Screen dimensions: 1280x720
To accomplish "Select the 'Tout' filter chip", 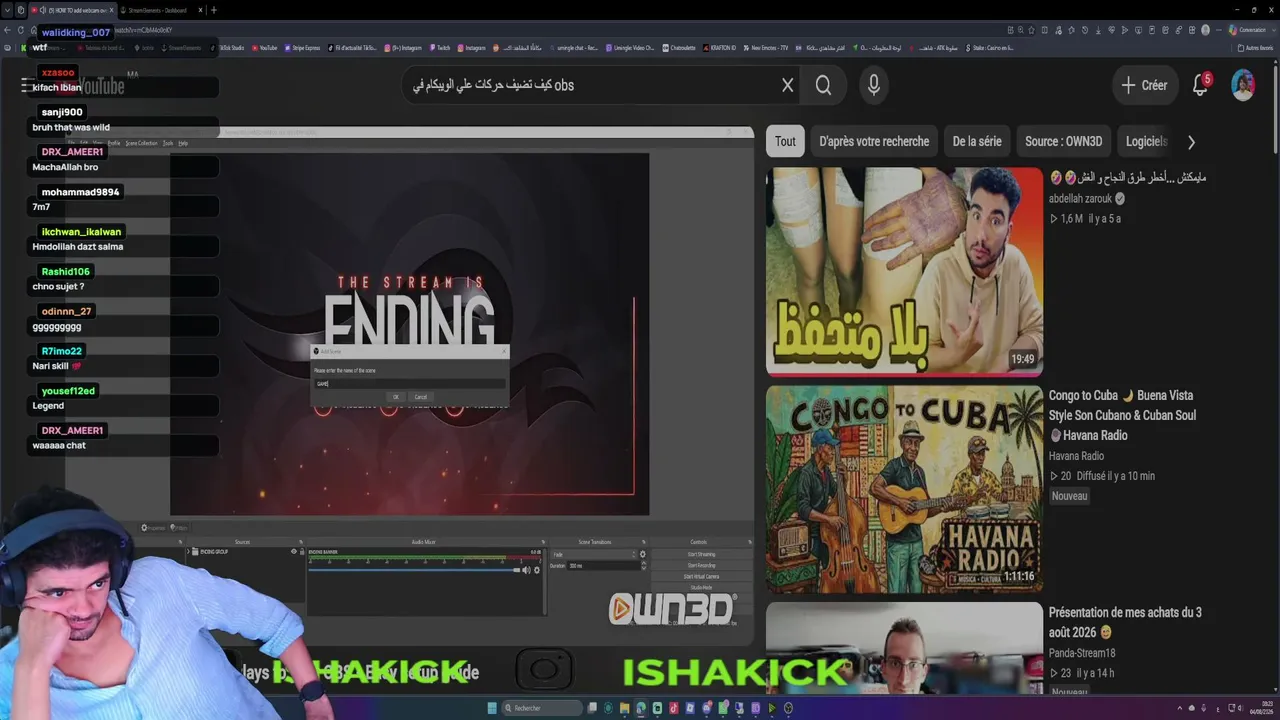I will 785,142.
